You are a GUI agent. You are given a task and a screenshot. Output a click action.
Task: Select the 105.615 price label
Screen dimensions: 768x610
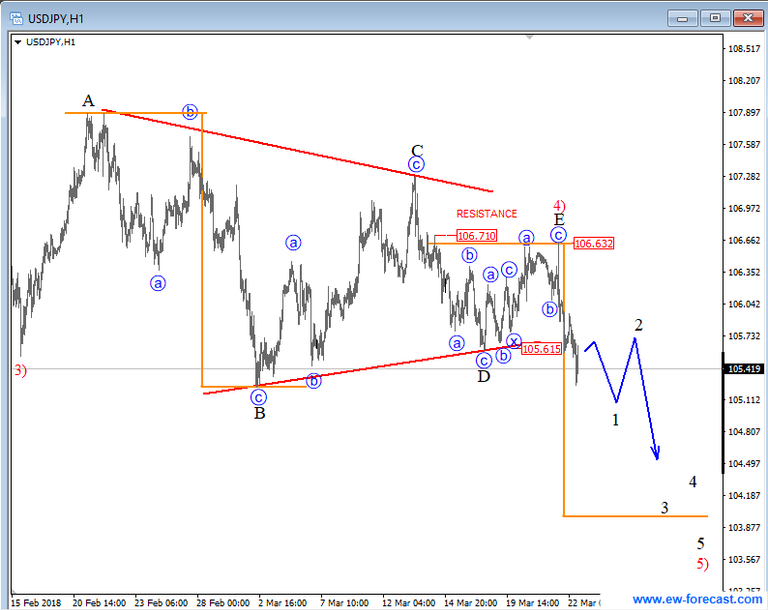point(541,349)
